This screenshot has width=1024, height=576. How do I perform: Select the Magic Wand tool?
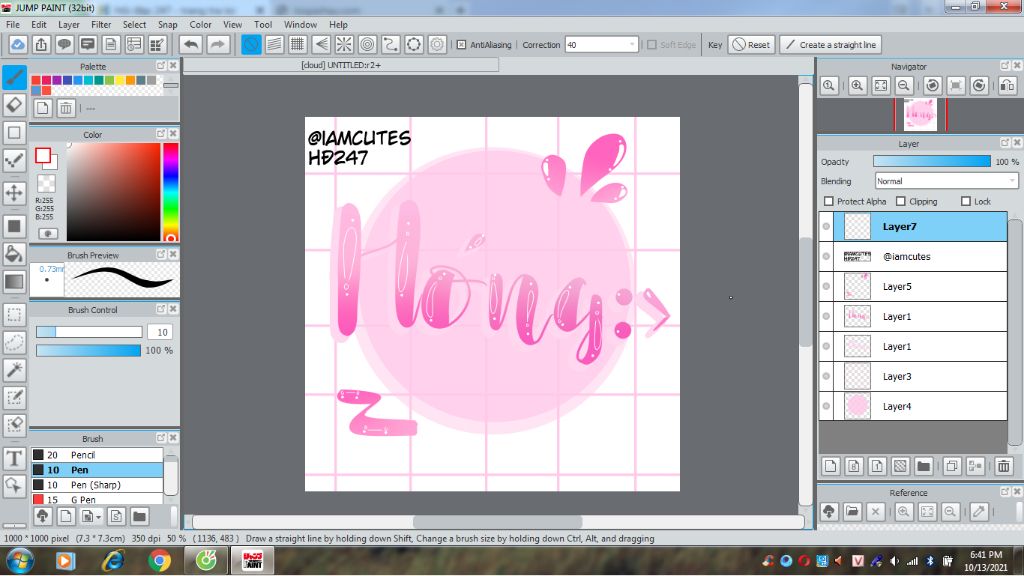coord(14,370)
